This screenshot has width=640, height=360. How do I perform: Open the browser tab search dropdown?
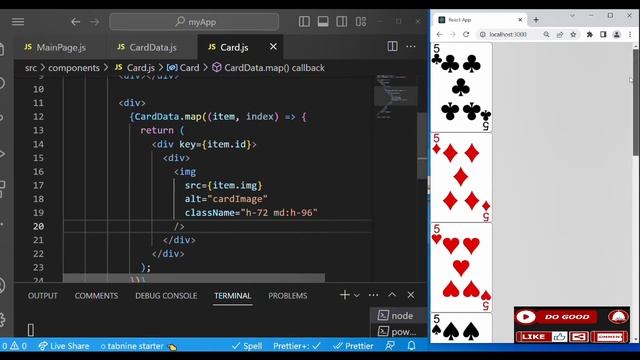572,16
